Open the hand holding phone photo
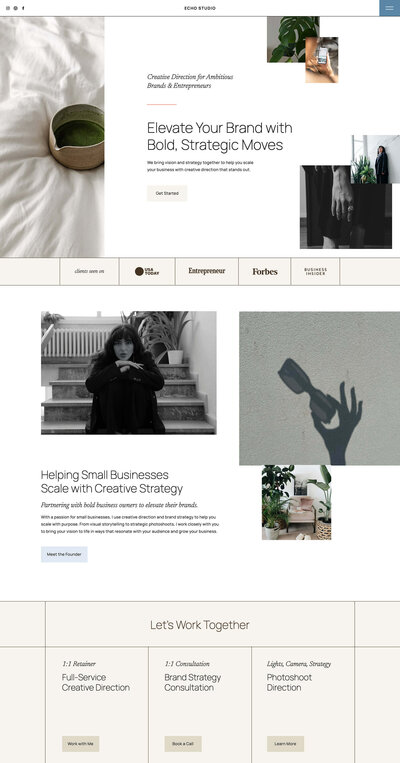Screen dimensions: 400x763 (322, 60)
